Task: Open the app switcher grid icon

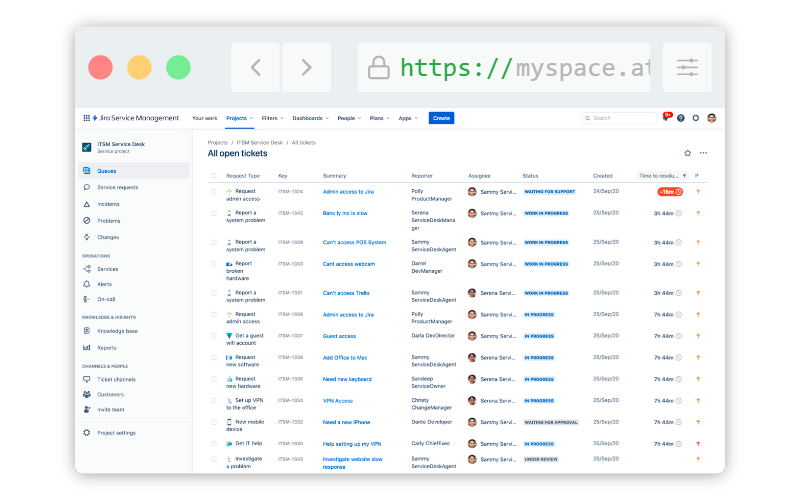Action: click(86, 118)
